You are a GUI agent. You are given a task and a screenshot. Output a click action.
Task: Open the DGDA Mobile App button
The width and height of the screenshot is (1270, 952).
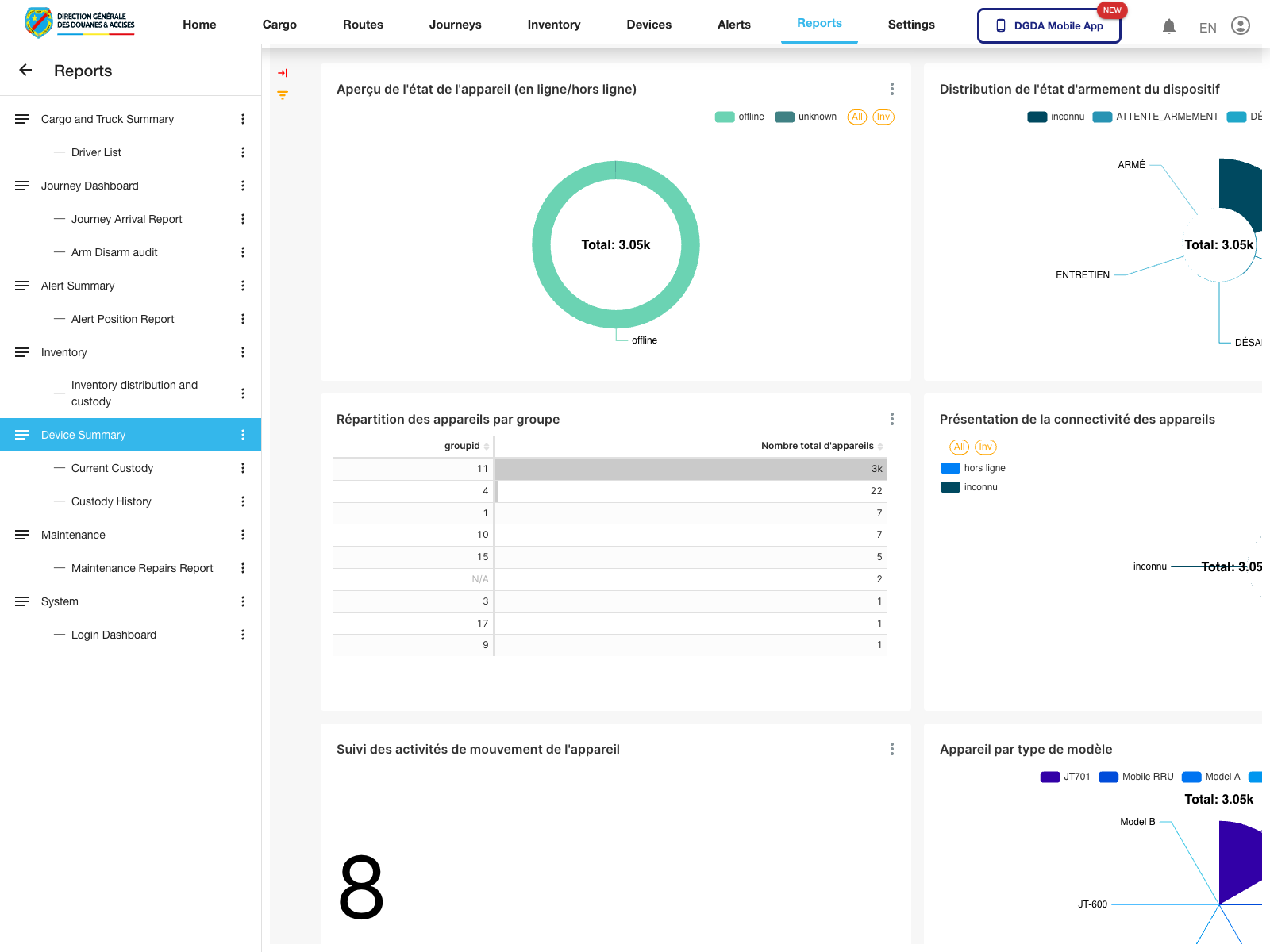click(x=1049, y=25)
